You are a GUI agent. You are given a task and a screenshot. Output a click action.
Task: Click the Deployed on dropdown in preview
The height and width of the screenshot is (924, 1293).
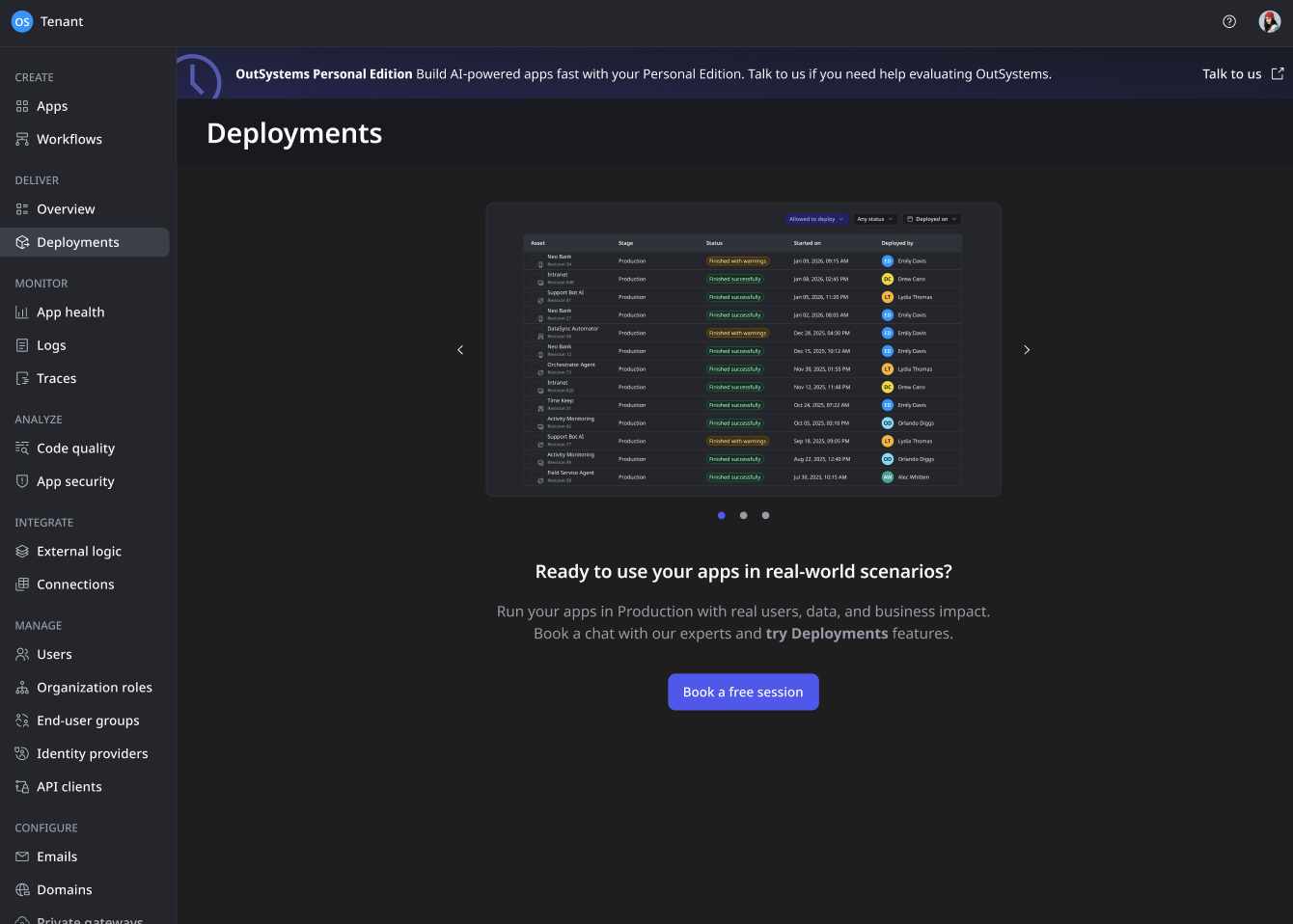(x=931, y=219)
